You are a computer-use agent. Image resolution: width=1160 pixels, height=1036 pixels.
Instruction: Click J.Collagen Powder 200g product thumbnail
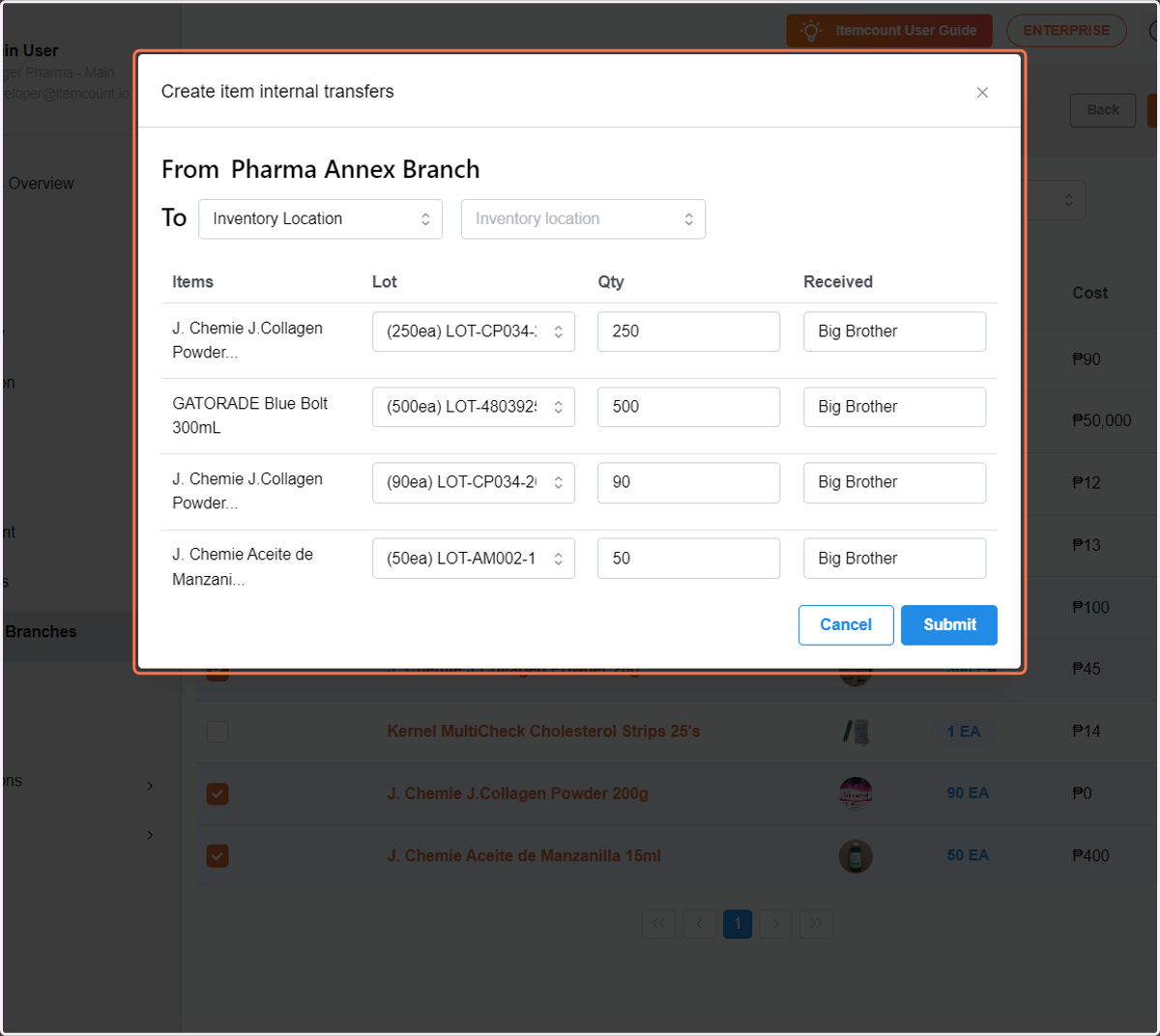point(855,794)
